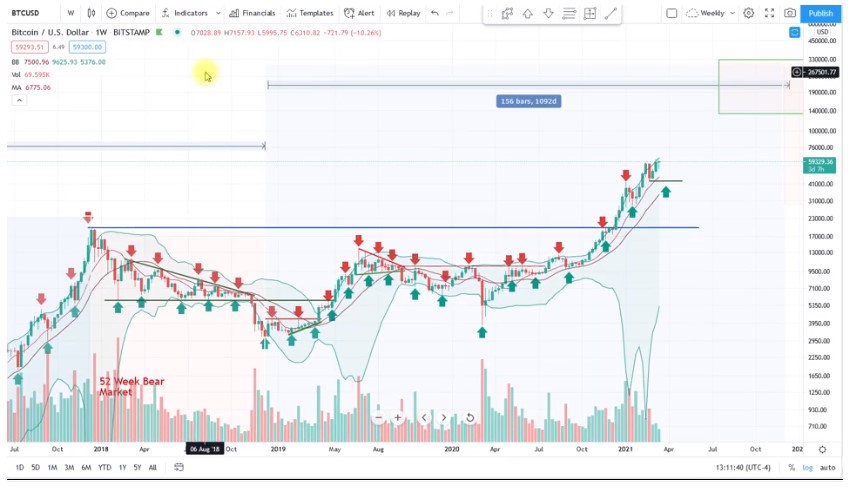Open the candlestick chart style selector

pos(92,13)
